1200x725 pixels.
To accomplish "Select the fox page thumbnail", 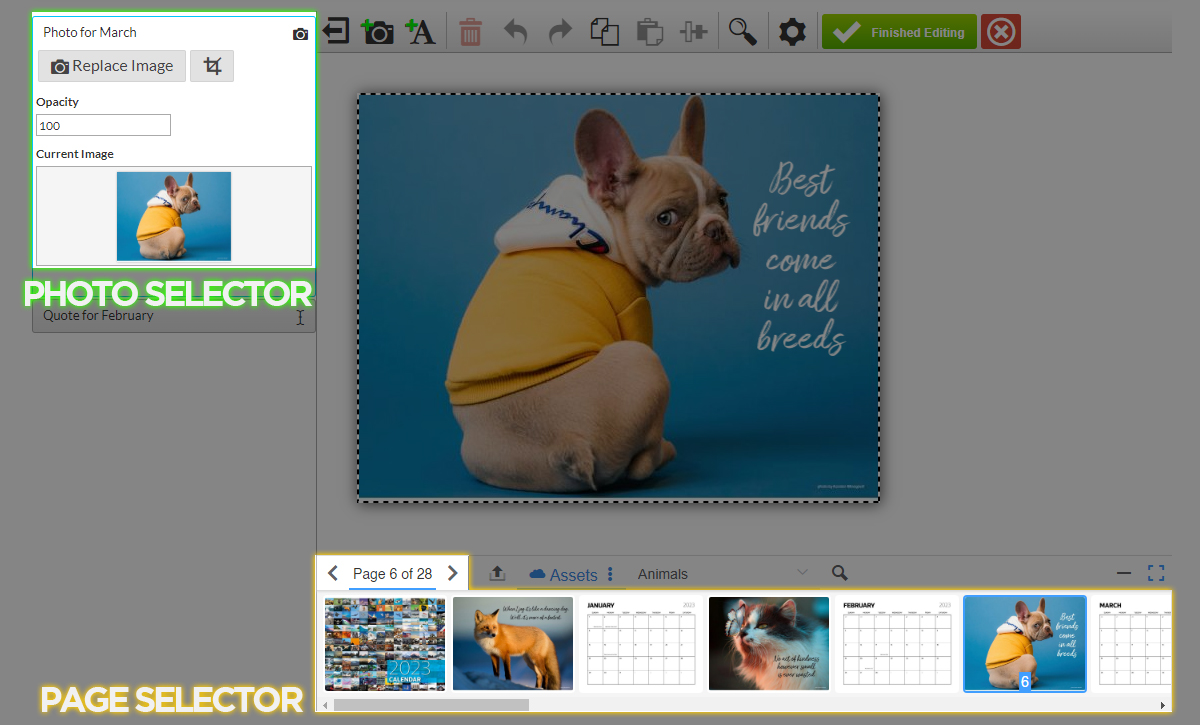I will 513,643.
